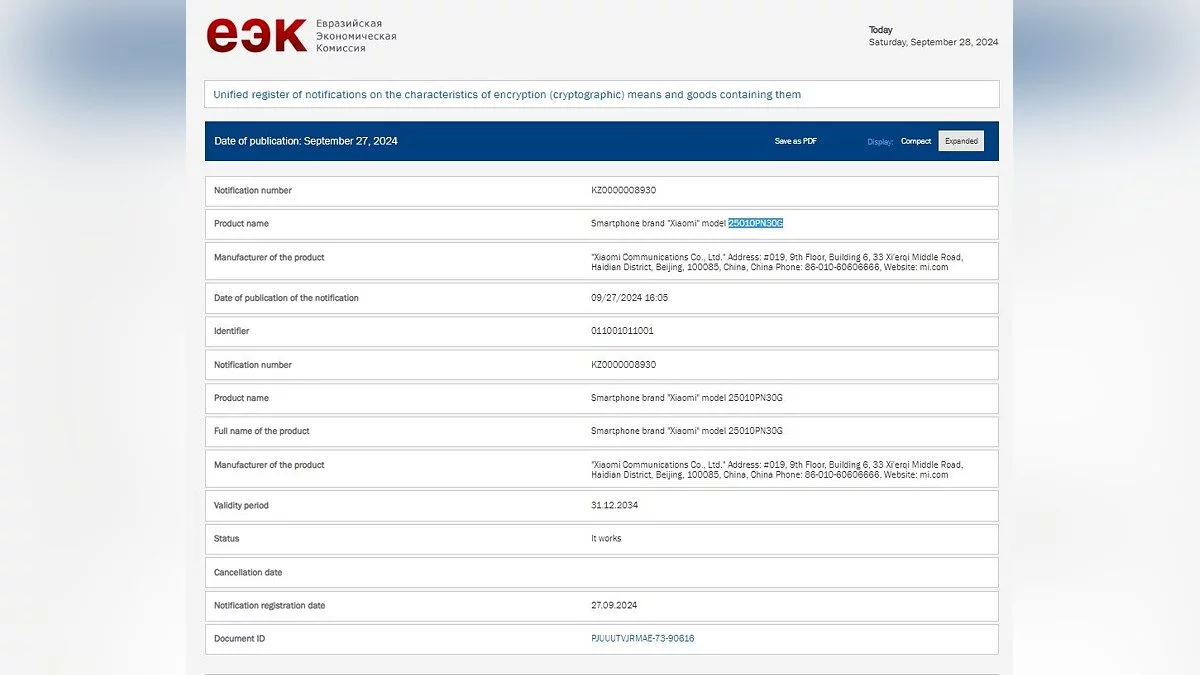The image size is (1200, 675).
Task: Click Manufacturer of the product label above Date of publication row
Action: [x=269, y=257]
